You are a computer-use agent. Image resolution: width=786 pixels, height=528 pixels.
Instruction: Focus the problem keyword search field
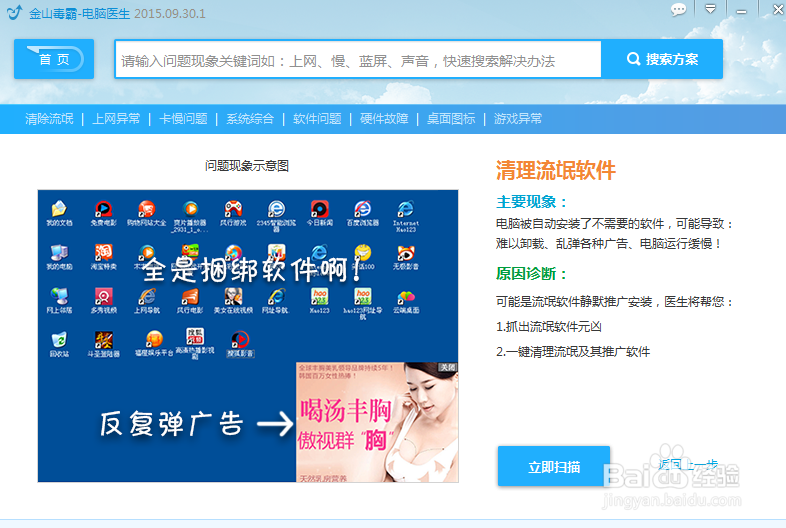click(x=358, y=60)
